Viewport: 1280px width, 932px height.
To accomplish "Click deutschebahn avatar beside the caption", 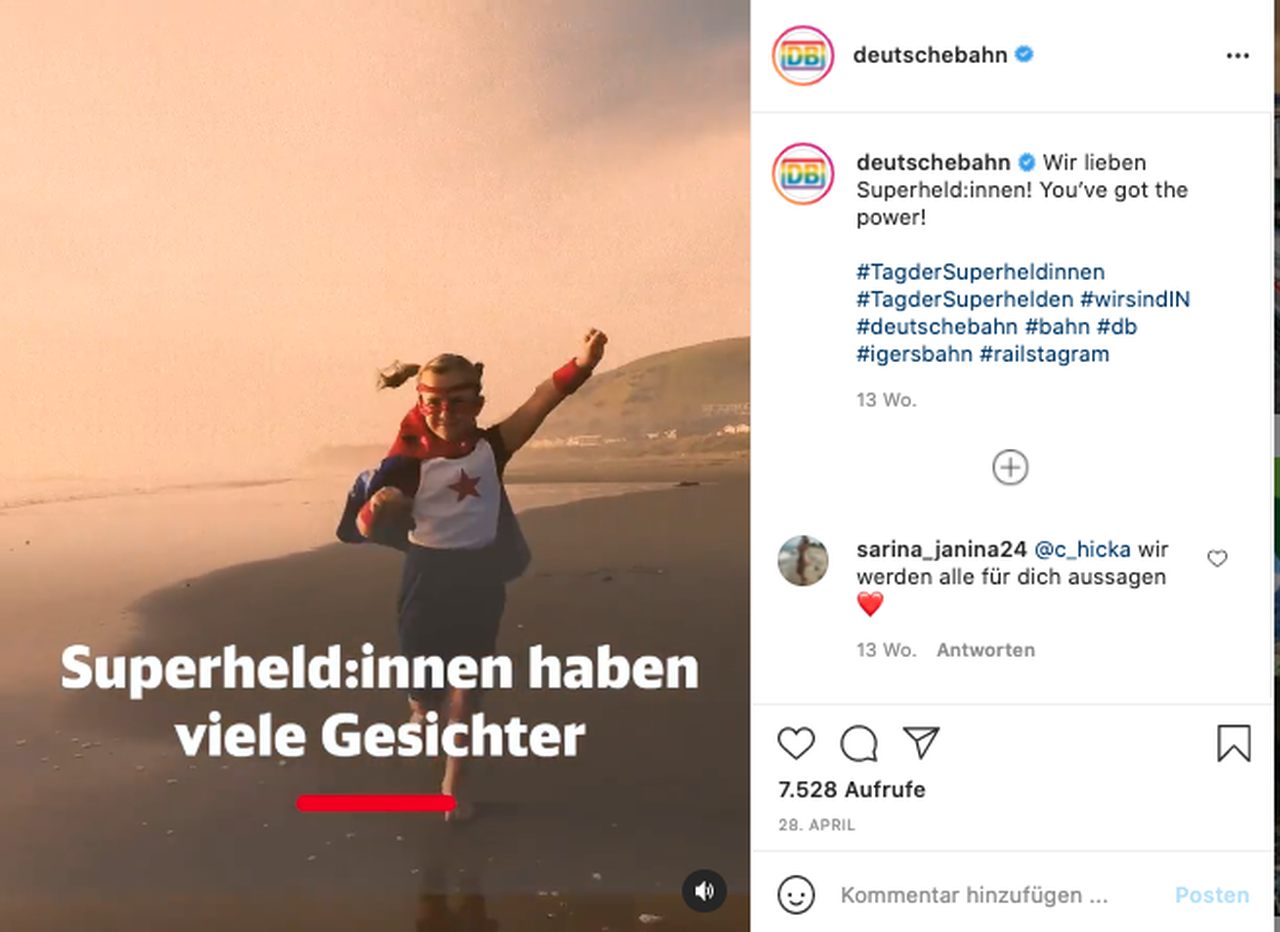I will [x=803, y=174].
